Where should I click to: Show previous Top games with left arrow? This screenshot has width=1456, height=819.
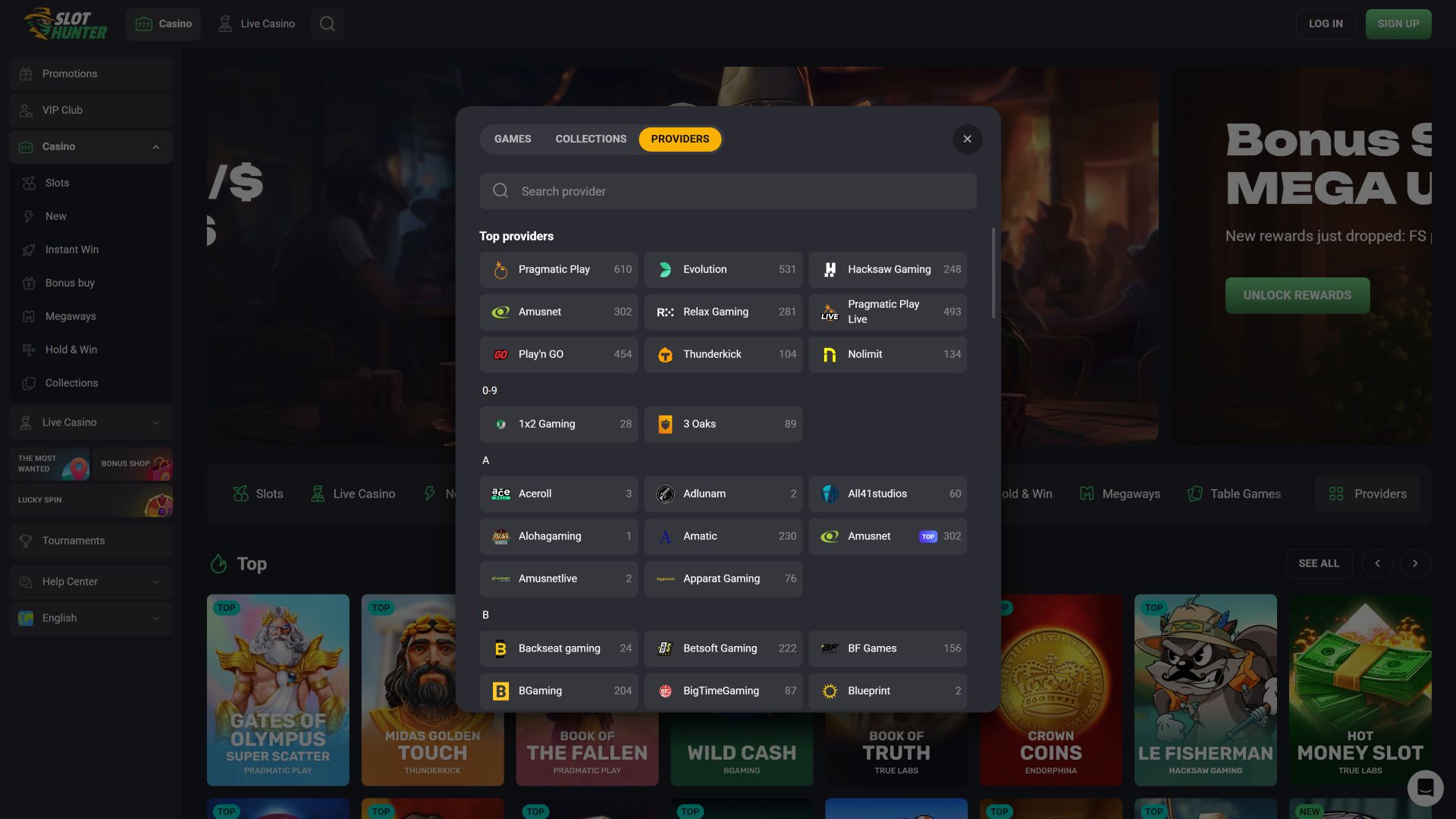1377,563
